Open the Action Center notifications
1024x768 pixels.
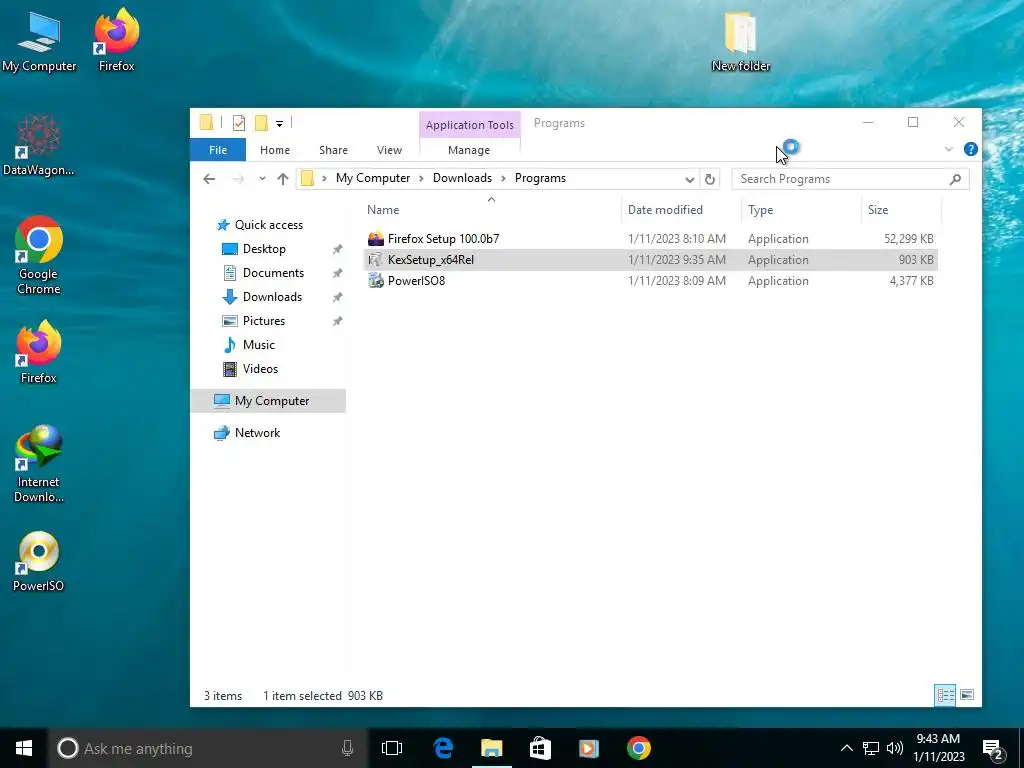pos(993,749)
